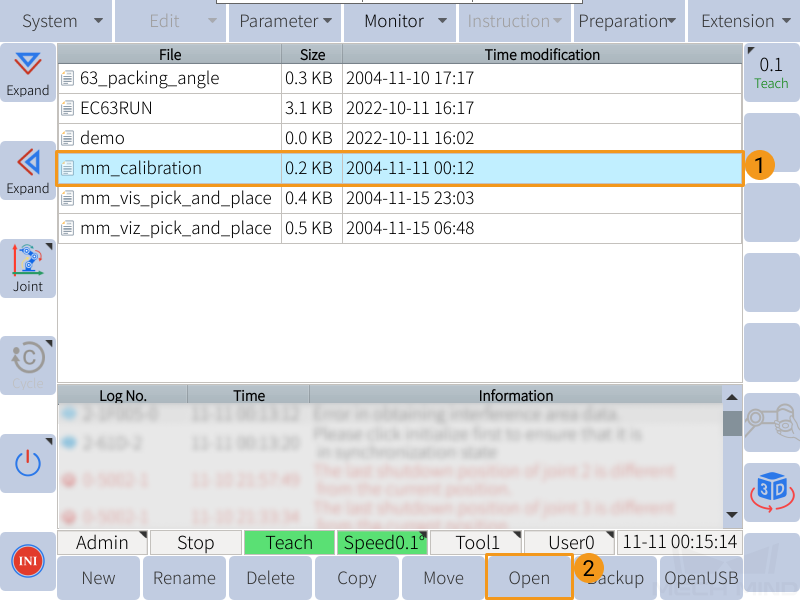Click the demo file icon

coord(67,138)
